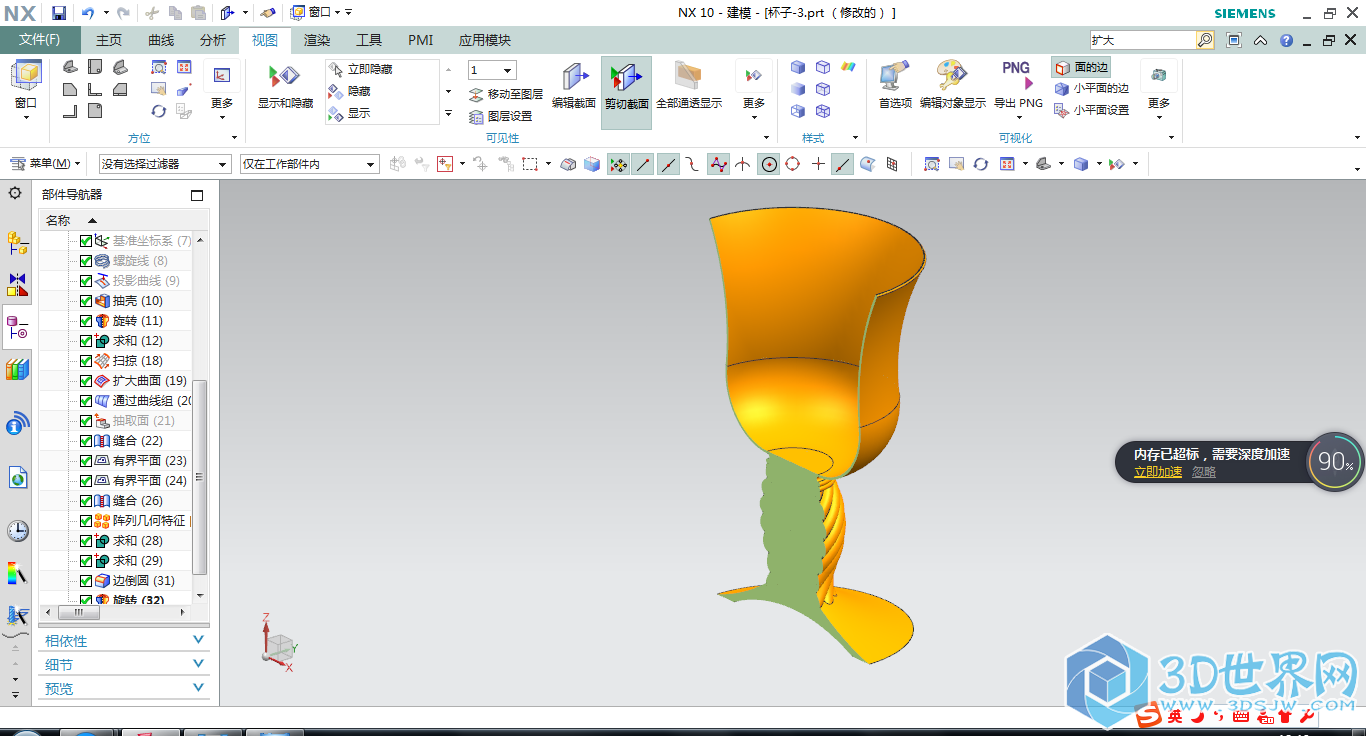Open the History clock sidebar tab
1366x736 pixels.
(17, 530)
